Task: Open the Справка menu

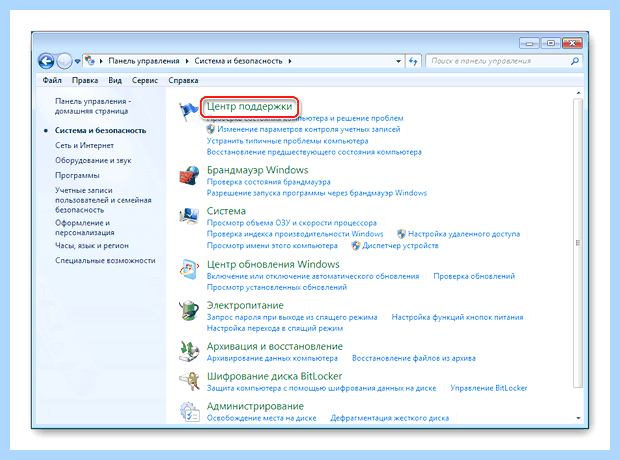Action: tap(183, 80)
